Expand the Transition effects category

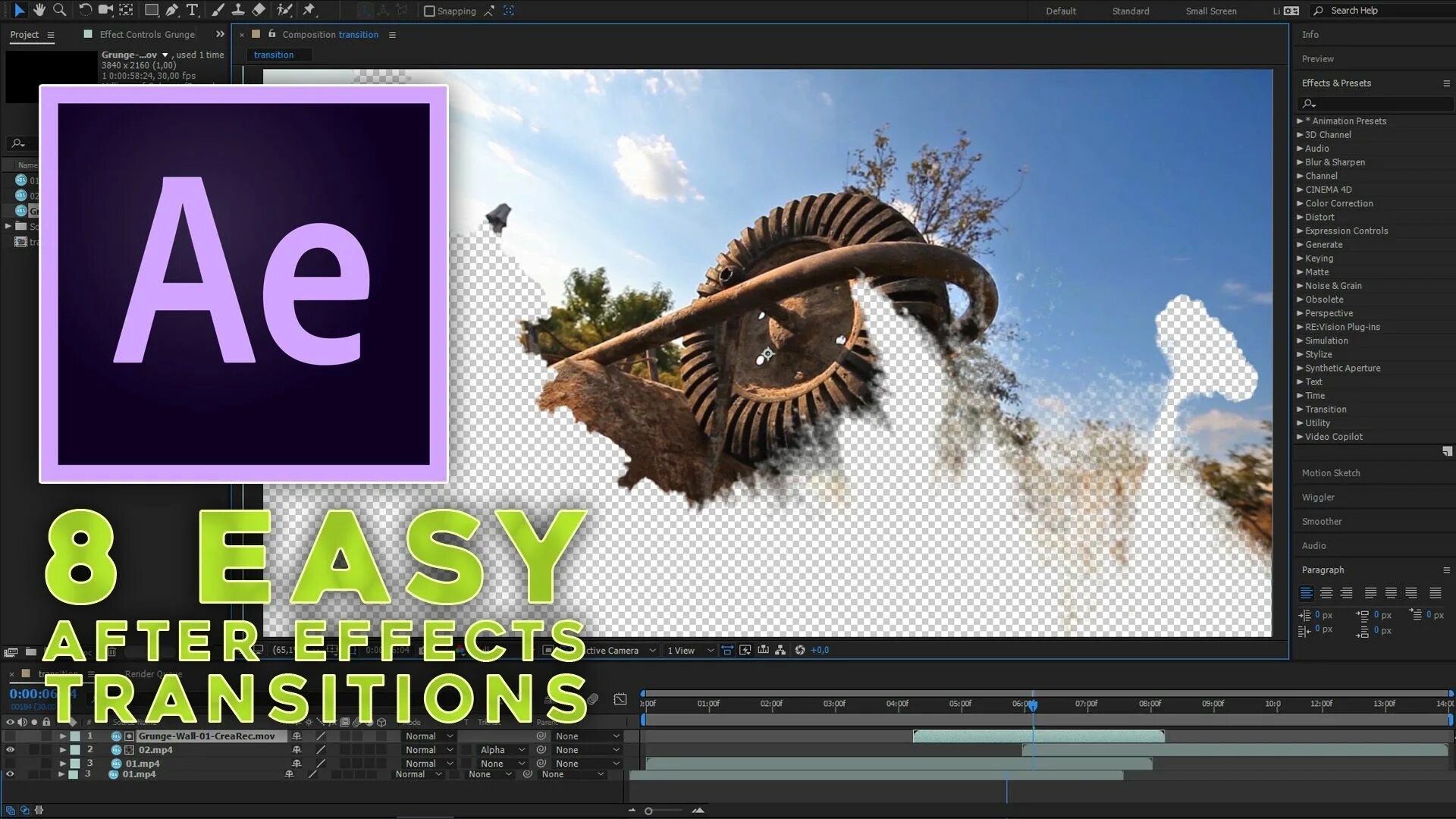click(1326, 409)
